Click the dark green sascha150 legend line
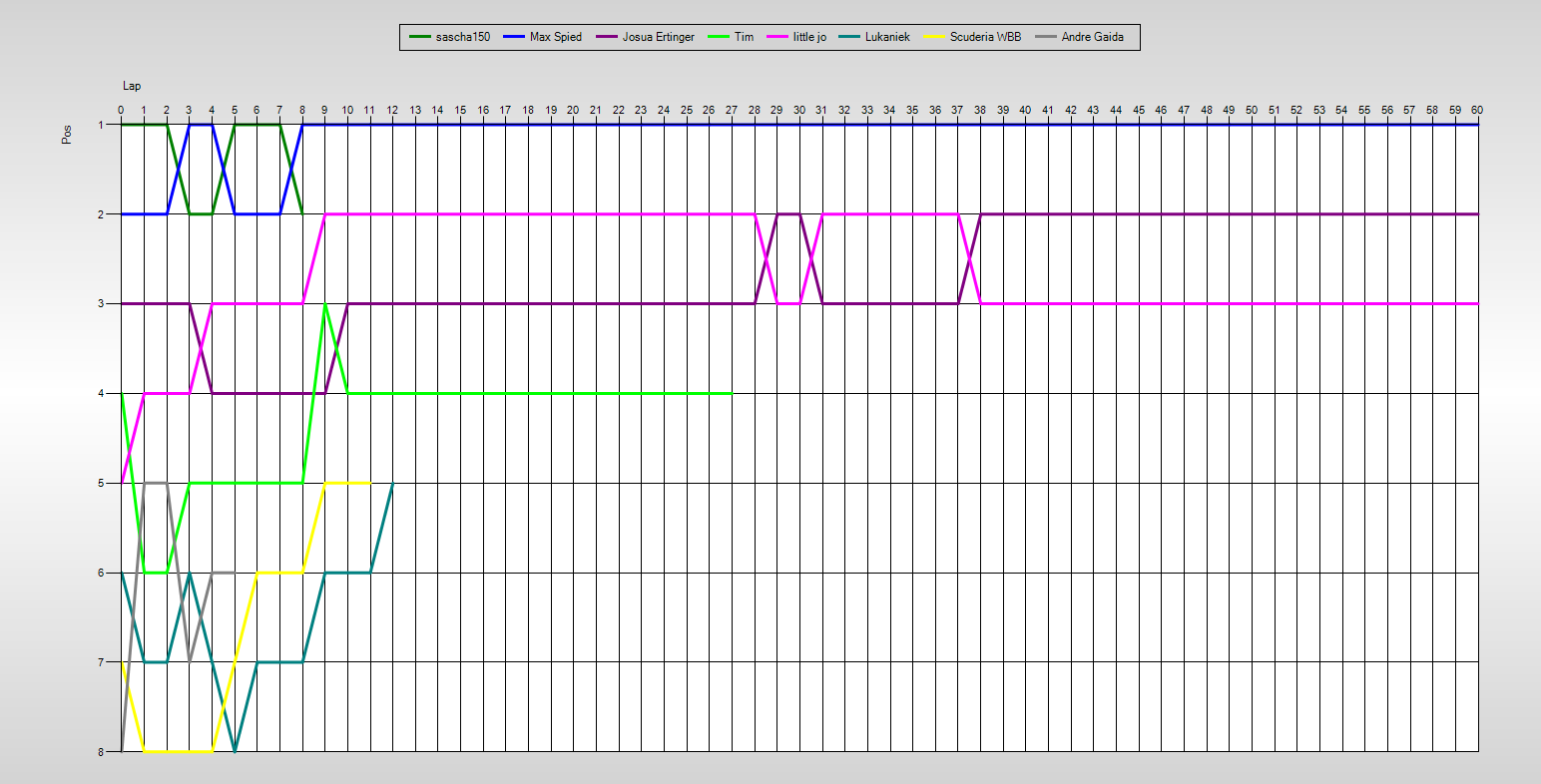1541x784 pixels. (419, 37)
